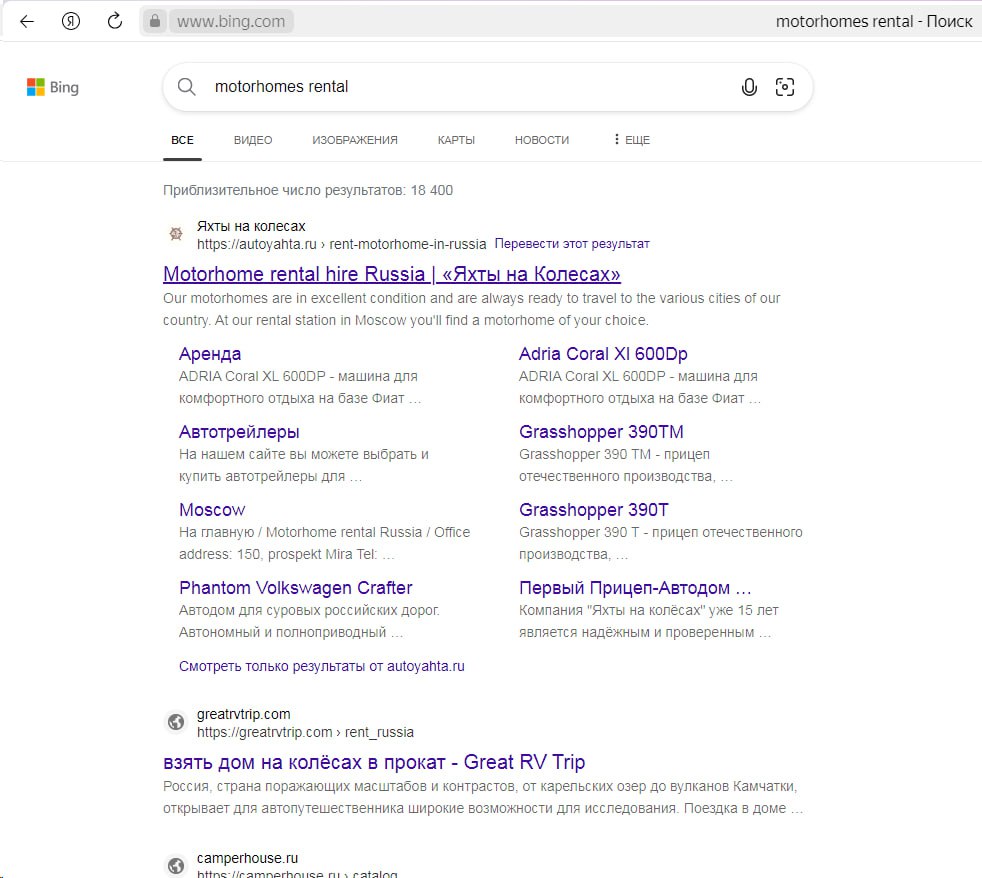Expand the ЕЩЕ more menu

[x=631, y=140]
